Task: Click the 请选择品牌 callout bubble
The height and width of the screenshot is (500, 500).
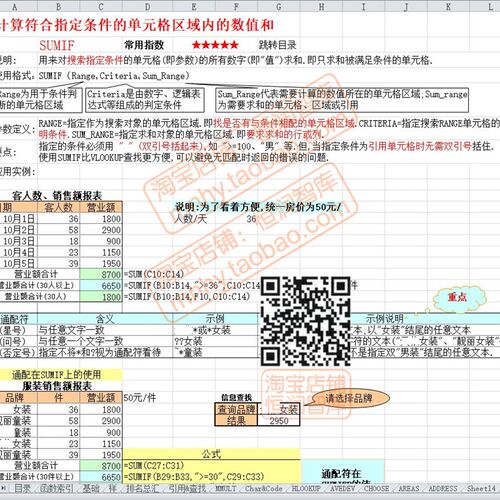Action: [349, 398]
